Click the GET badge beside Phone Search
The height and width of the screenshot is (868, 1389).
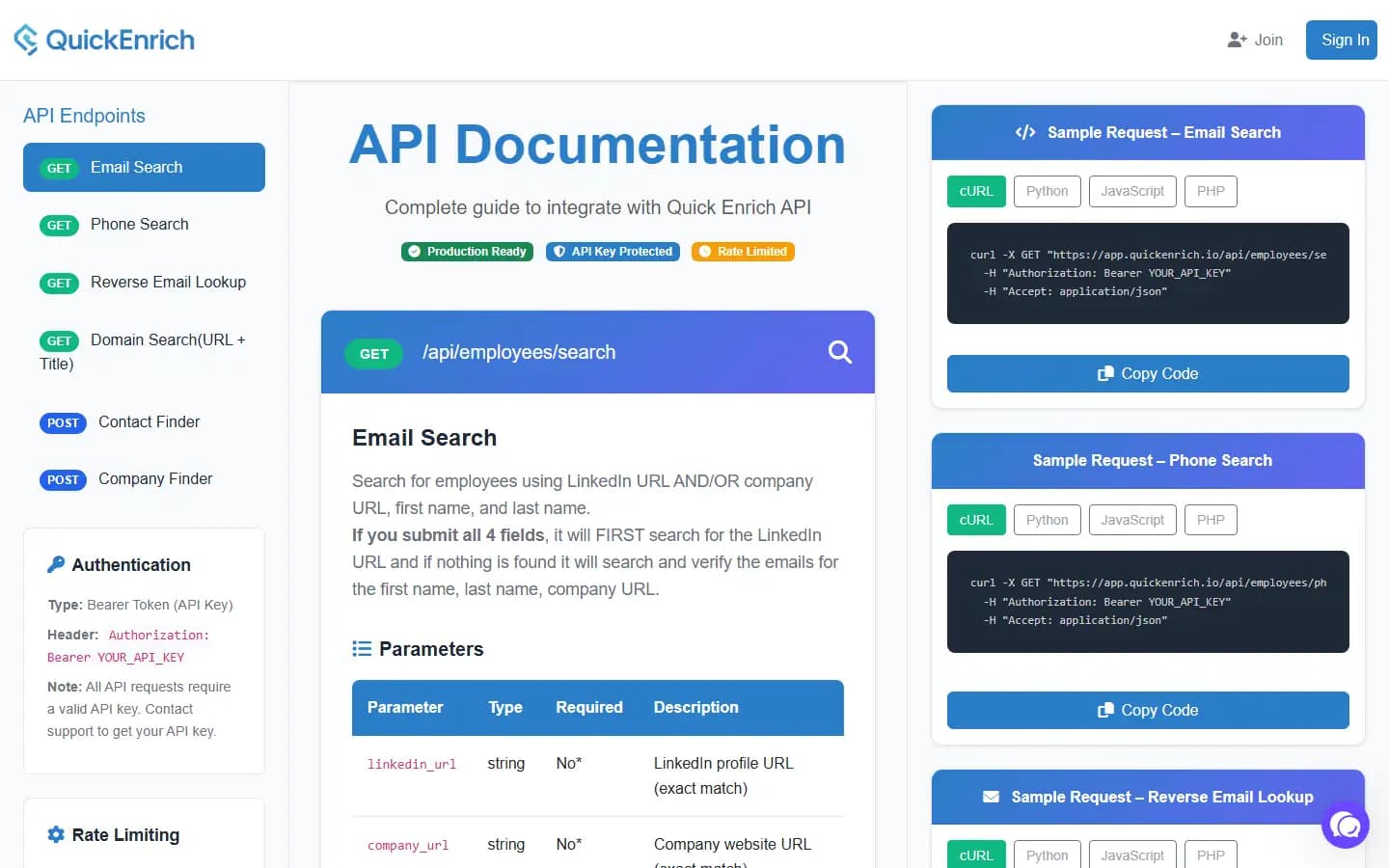(x=59, y=225)
